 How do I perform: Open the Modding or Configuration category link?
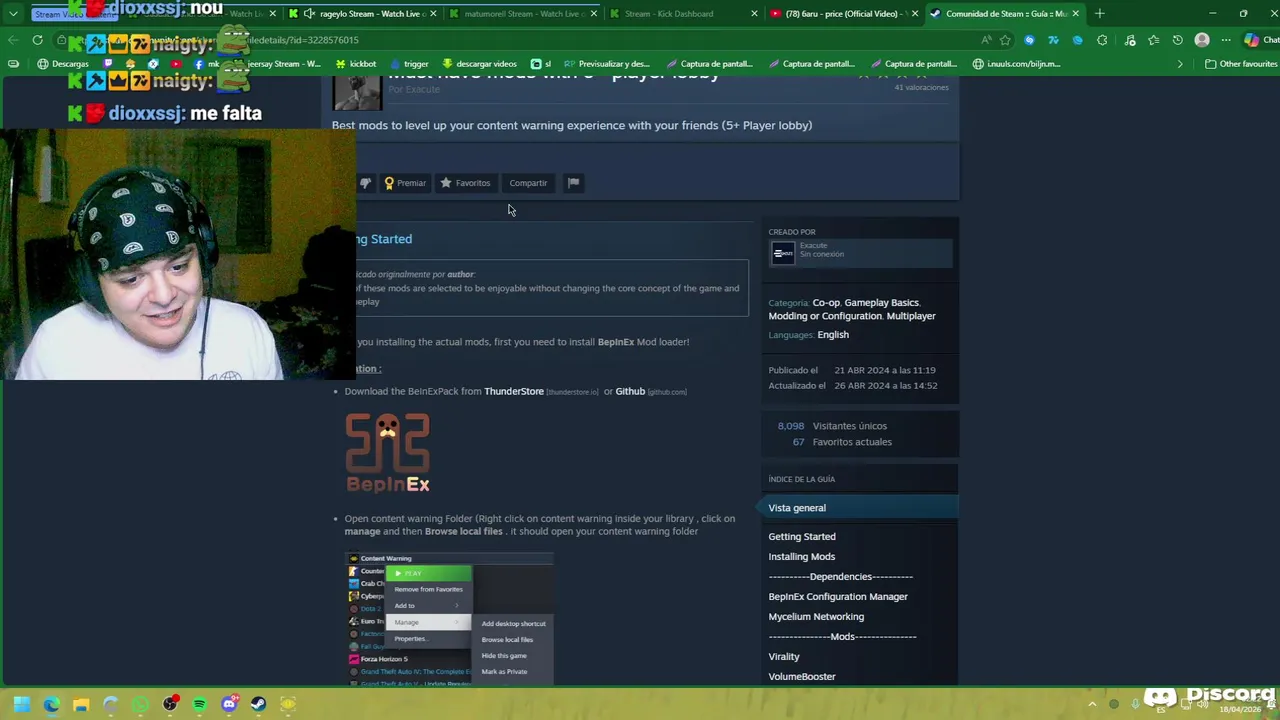coord(825,316)
